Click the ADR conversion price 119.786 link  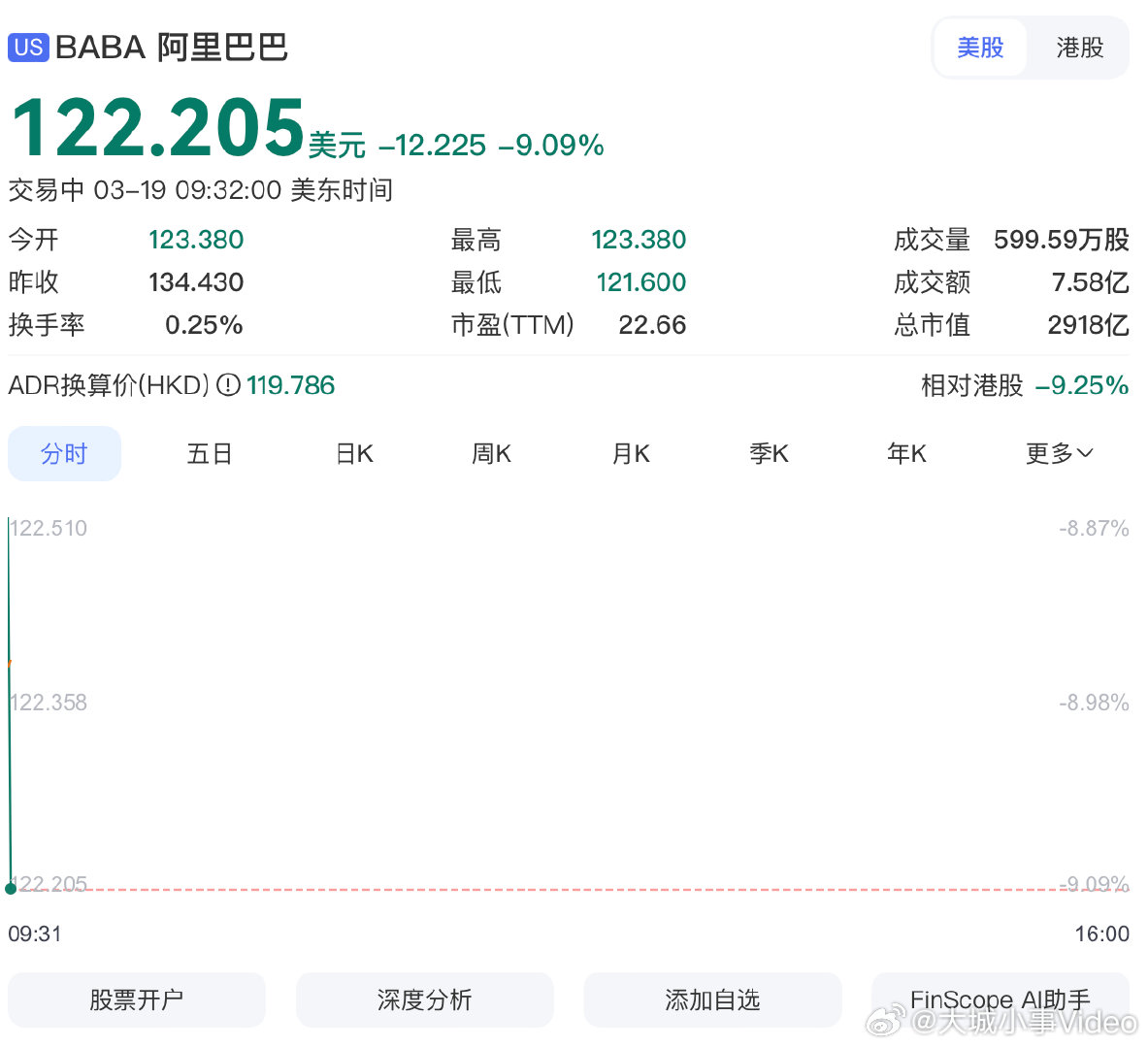290,385
